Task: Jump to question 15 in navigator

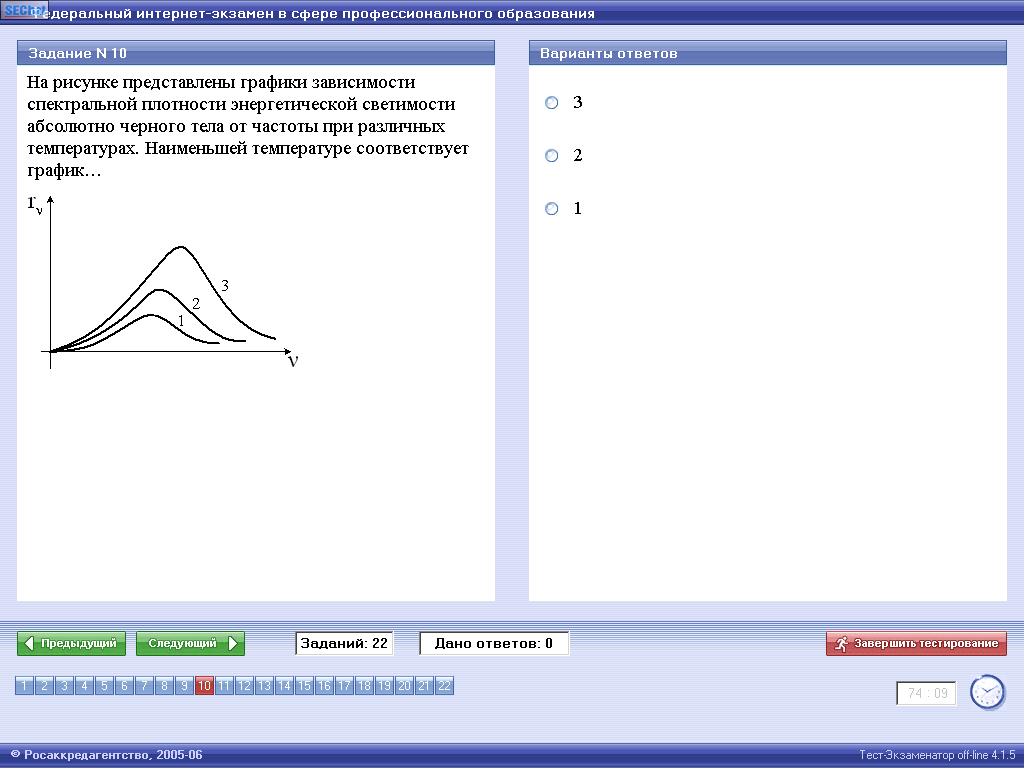Action: [x=304, y=686]
